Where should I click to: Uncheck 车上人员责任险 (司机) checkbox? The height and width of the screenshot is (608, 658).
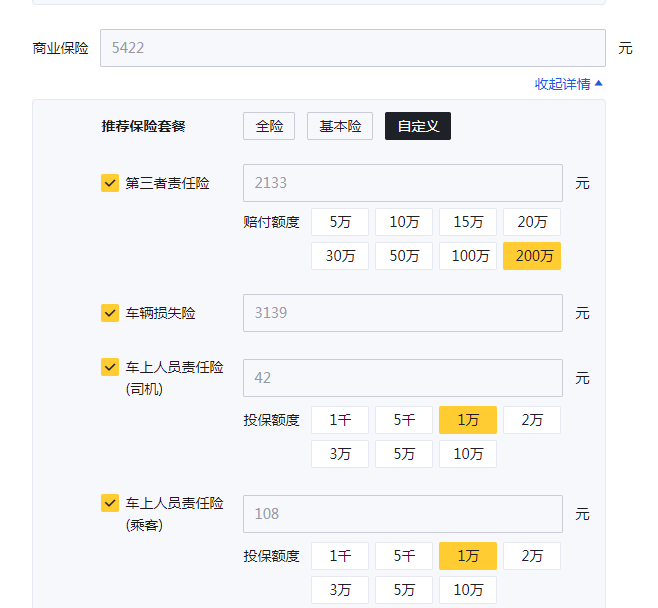click(110, 367)
